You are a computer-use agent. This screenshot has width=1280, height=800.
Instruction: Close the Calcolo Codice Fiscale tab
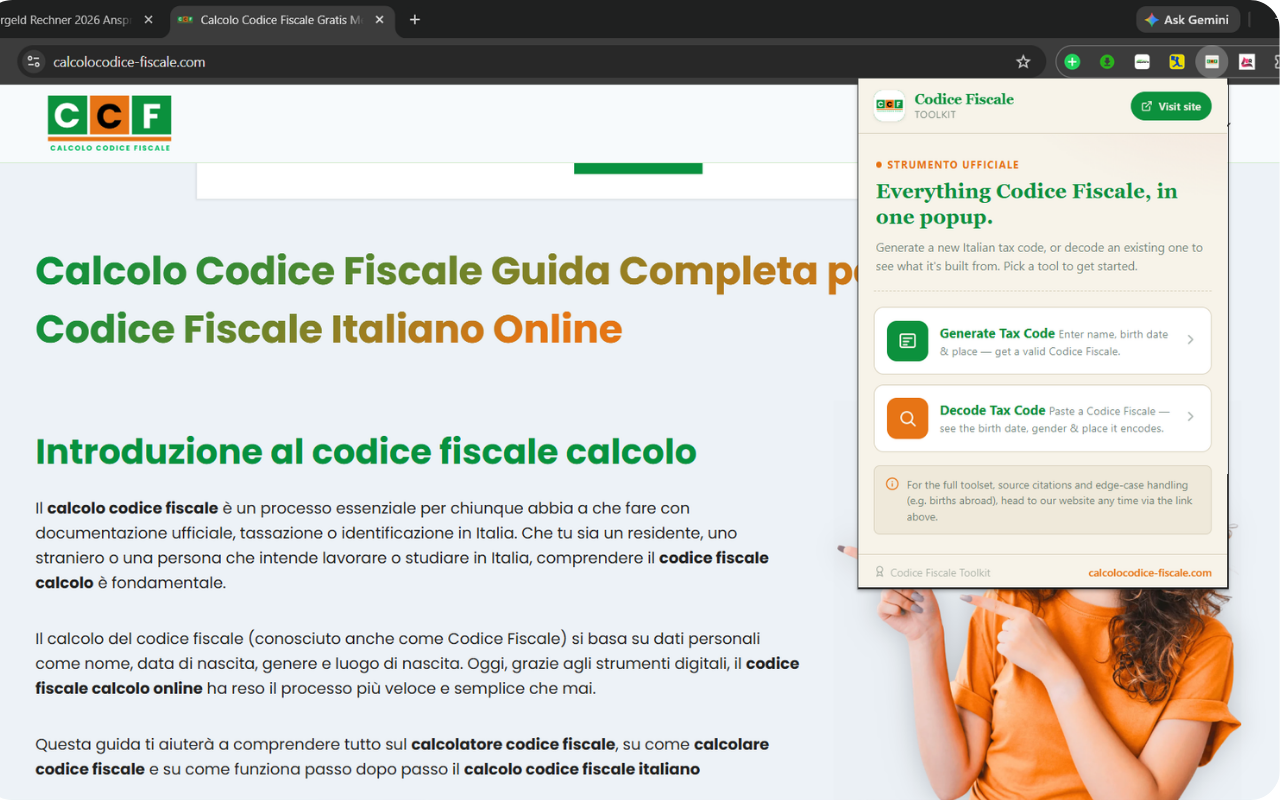click(380, 20)
